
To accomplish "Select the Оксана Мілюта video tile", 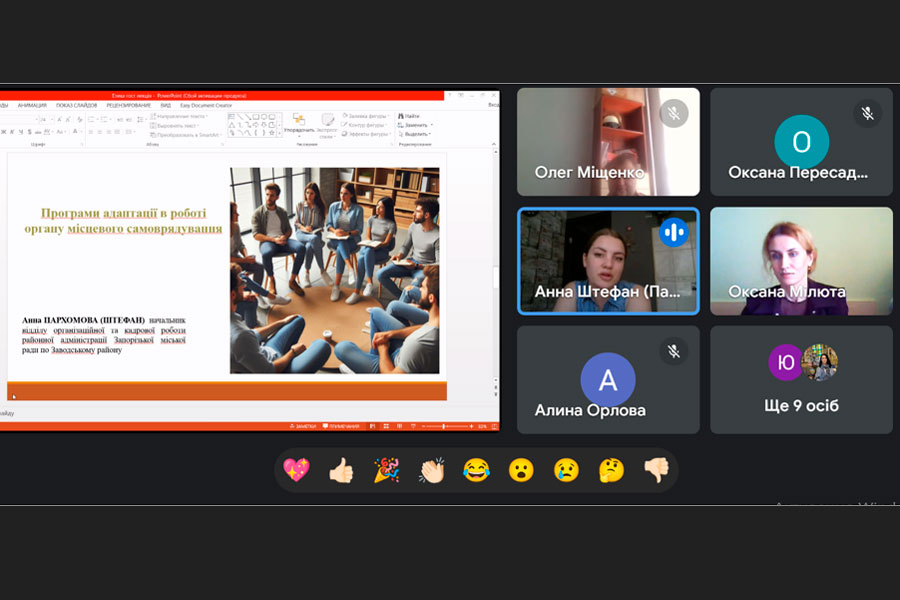I will click(x=801, y=261).
